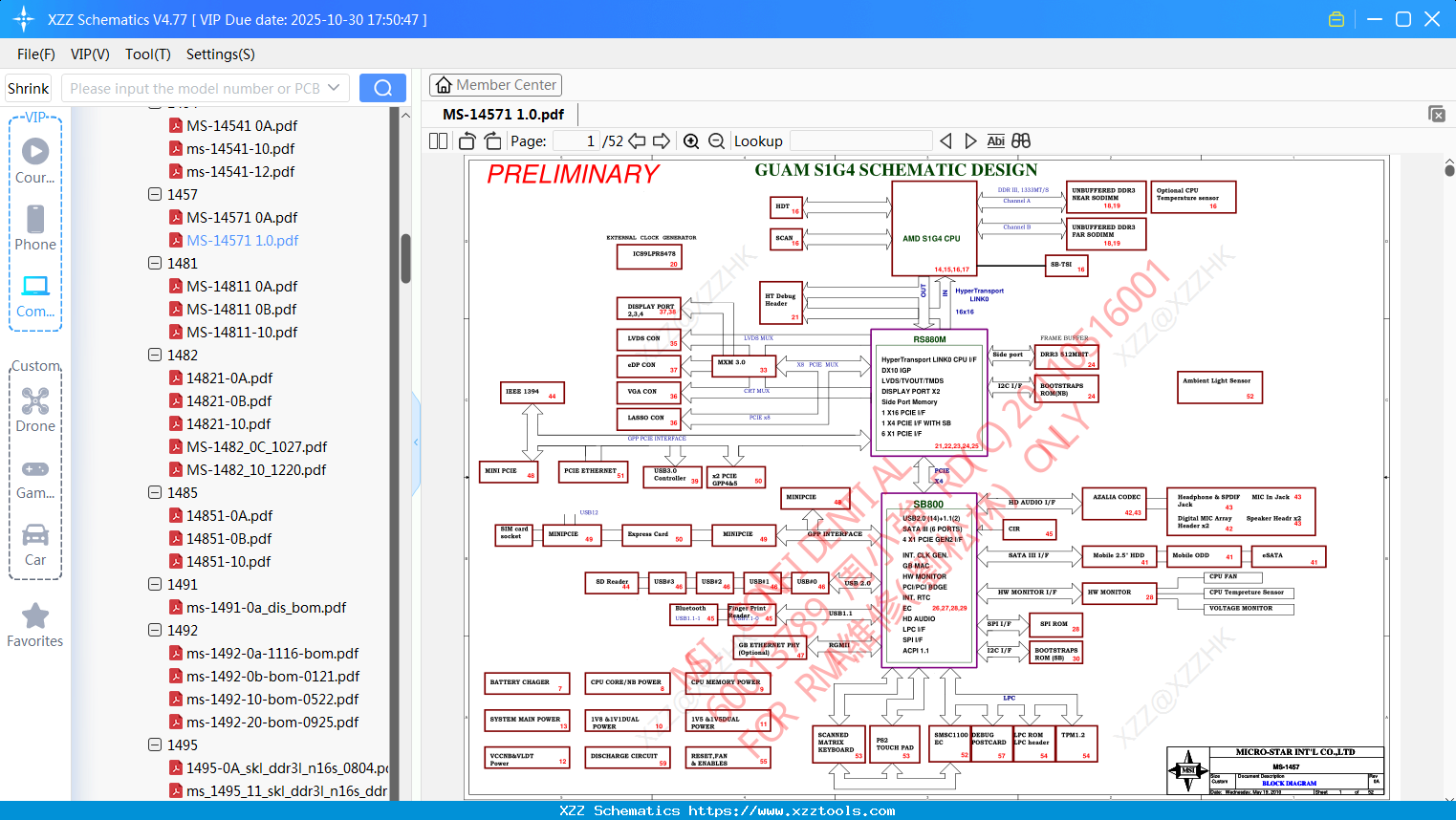This screenshot has width=1456, height=820.
Task: Click the model number search field
Action: 196,88
